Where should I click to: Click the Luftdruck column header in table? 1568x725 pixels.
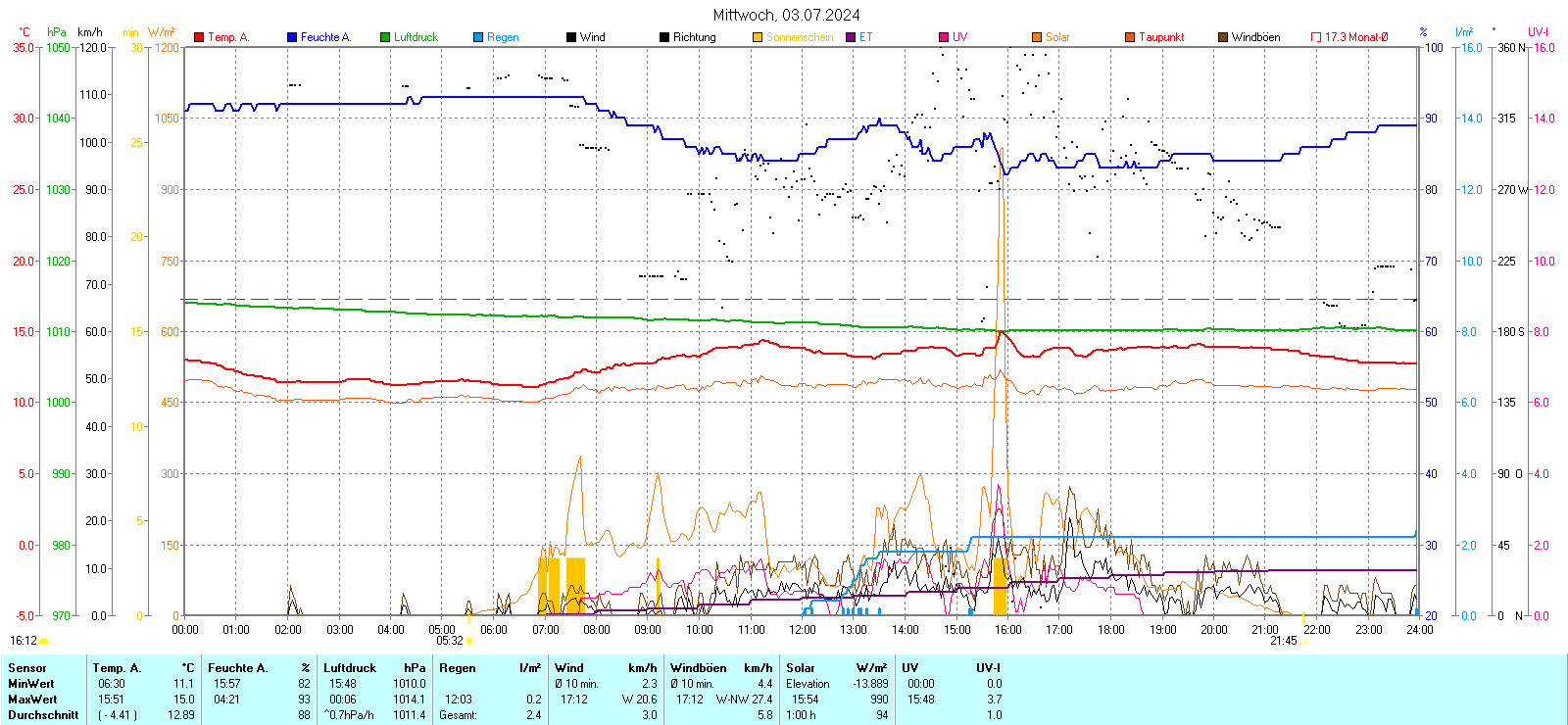(x=350, y=668)
